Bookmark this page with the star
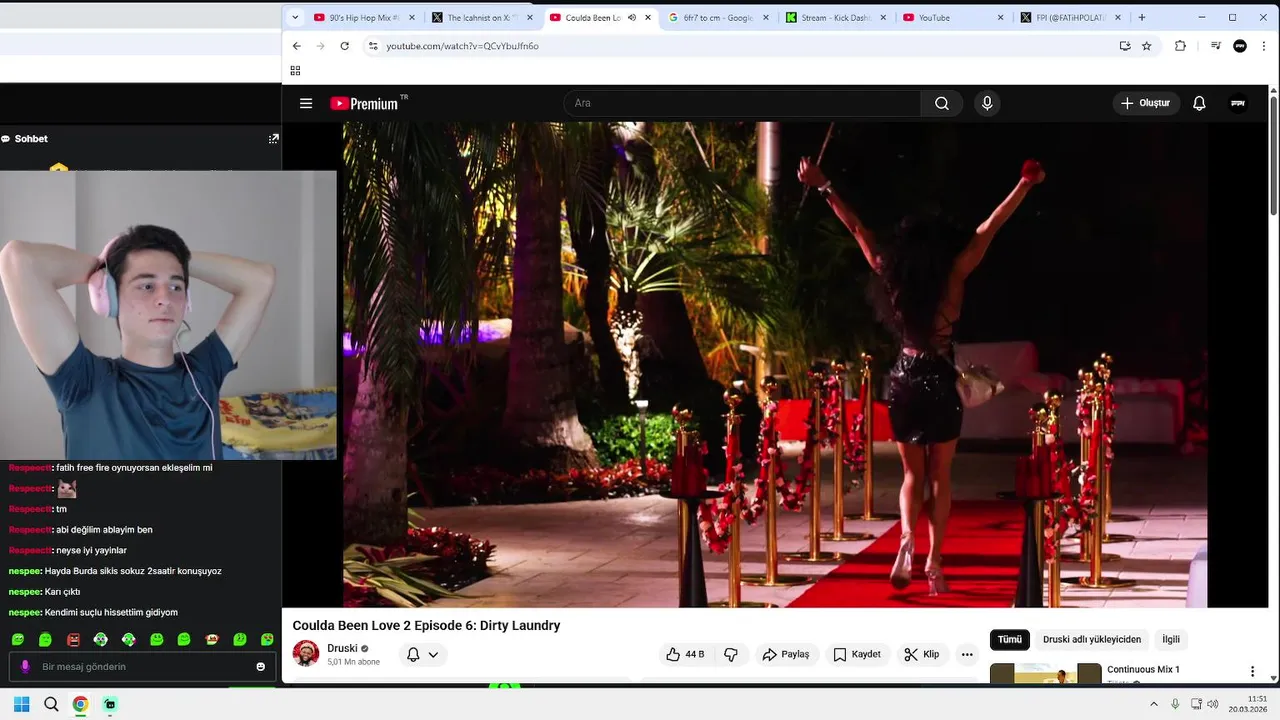Image resolution: width=1280 pixels, height=720 pixels. click(x=1147, y=46)
